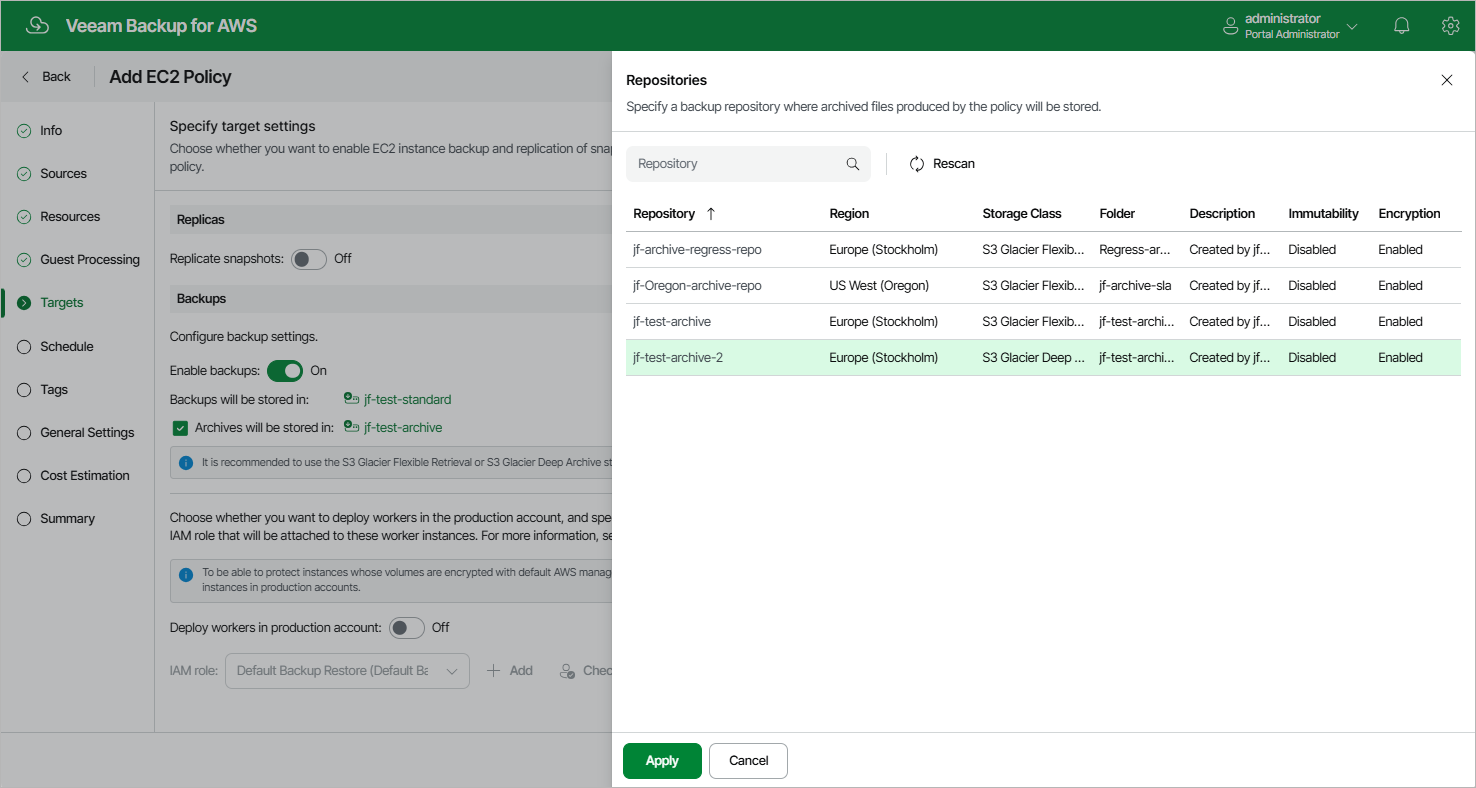The height and width of the screenshot is (788, 1476).
Task: Click Add next to IAM role
Action: 510,671
